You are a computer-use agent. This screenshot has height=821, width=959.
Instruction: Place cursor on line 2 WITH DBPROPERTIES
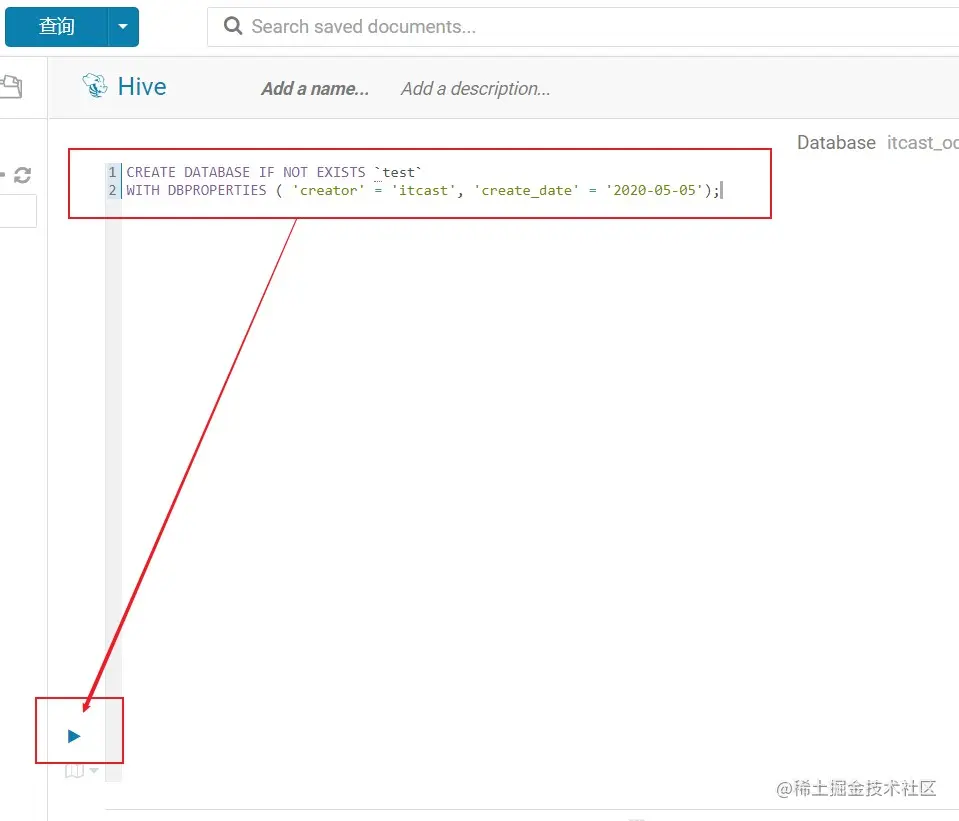pos(423,191)
